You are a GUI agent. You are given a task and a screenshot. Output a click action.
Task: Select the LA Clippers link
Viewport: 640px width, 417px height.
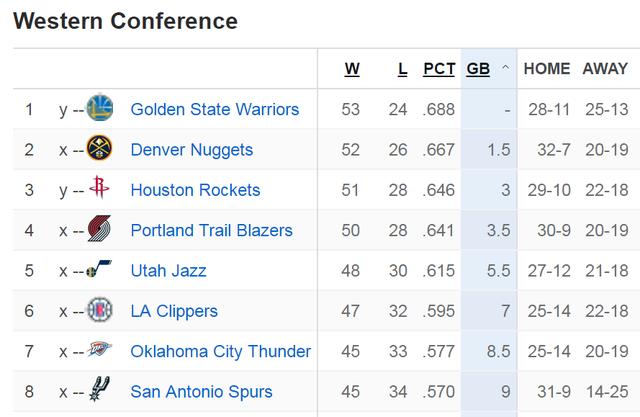coord(174,311)
